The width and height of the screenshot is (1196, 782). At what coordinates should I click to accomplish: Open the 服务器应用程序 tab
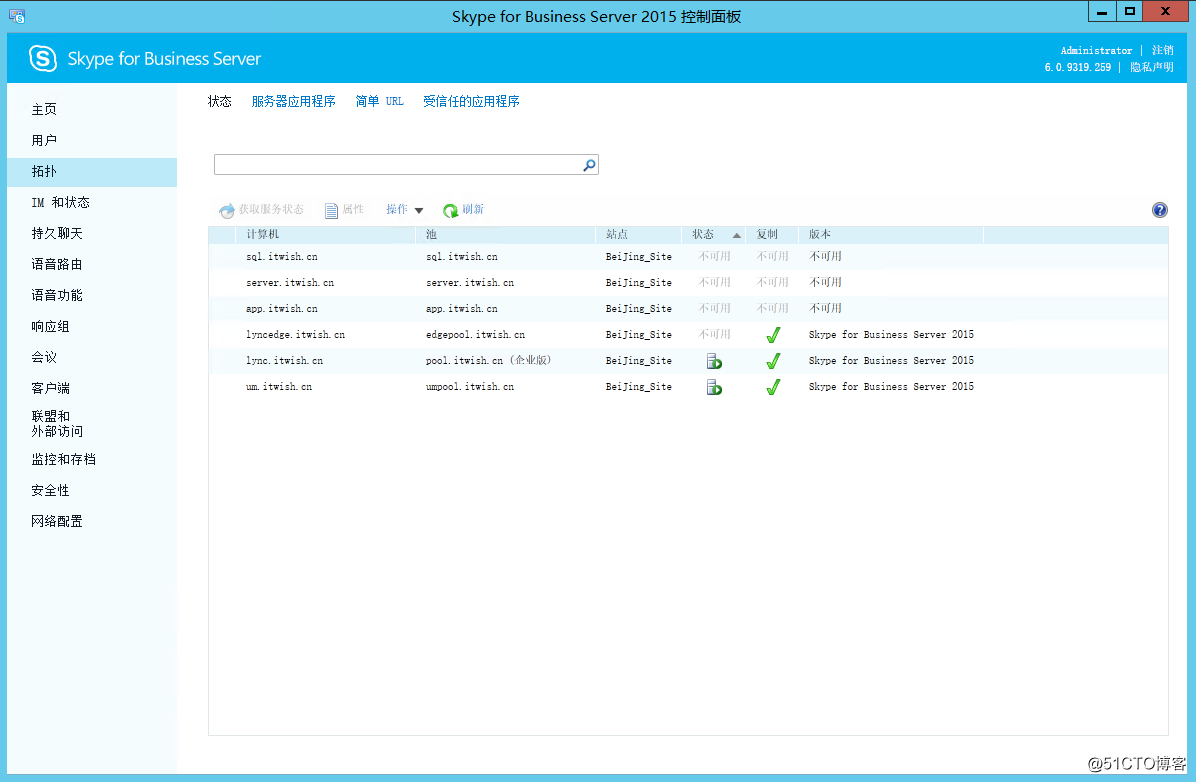tap(294, 101)
